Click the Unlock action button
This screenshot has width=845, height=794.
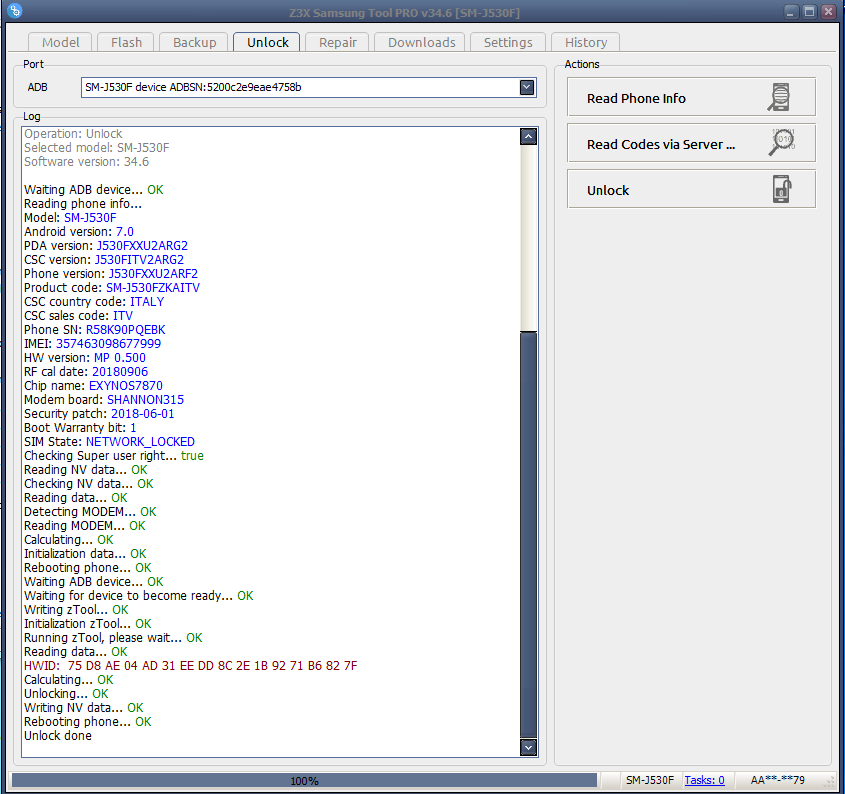pos(691,189)
